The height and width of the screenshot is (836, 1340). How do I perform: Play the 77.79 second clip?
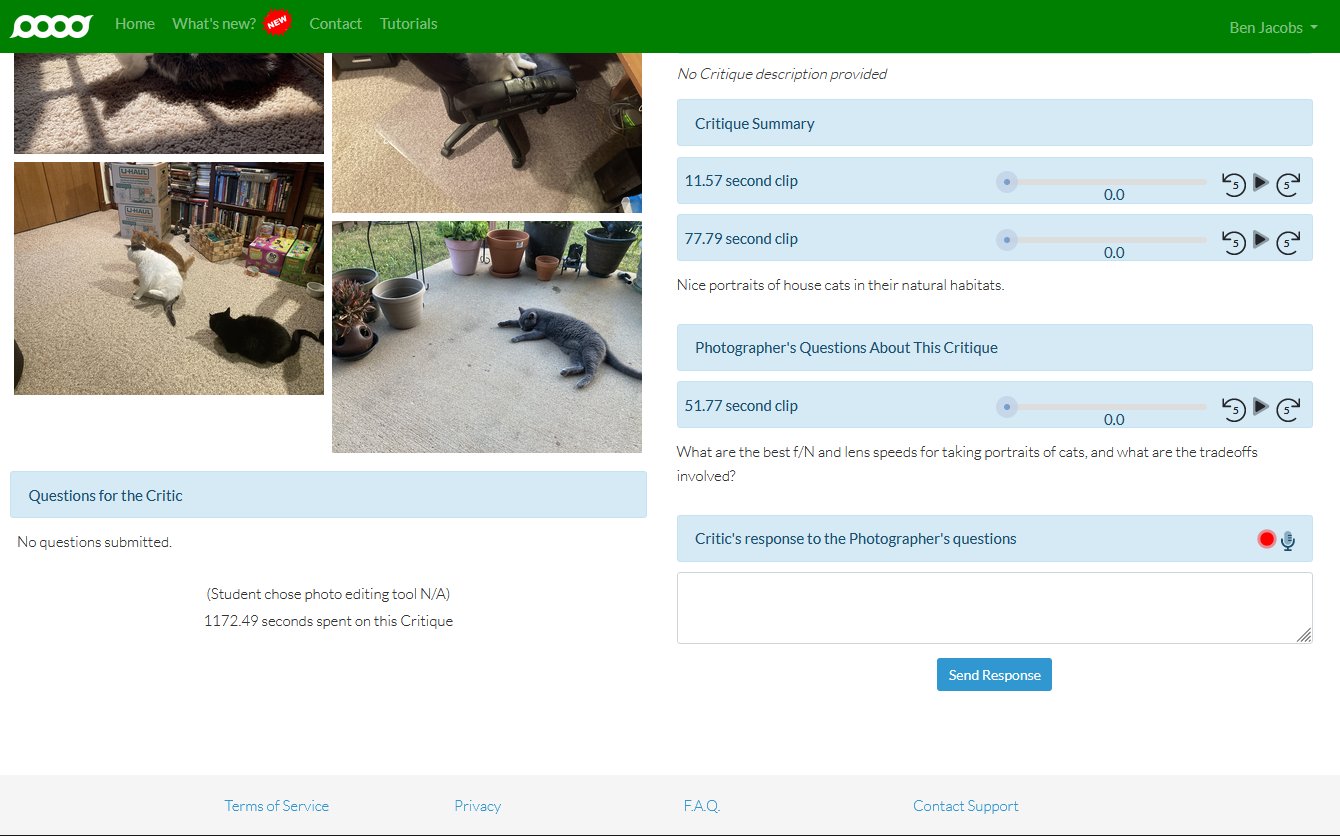[x=1261, y=240]
